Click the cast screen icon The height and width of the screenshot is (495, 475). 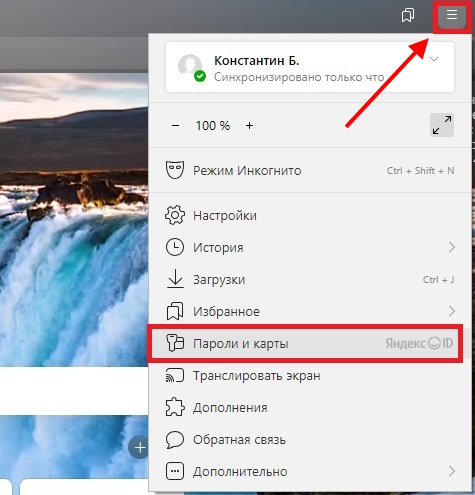pyautogui.click(x=175, y=375)
